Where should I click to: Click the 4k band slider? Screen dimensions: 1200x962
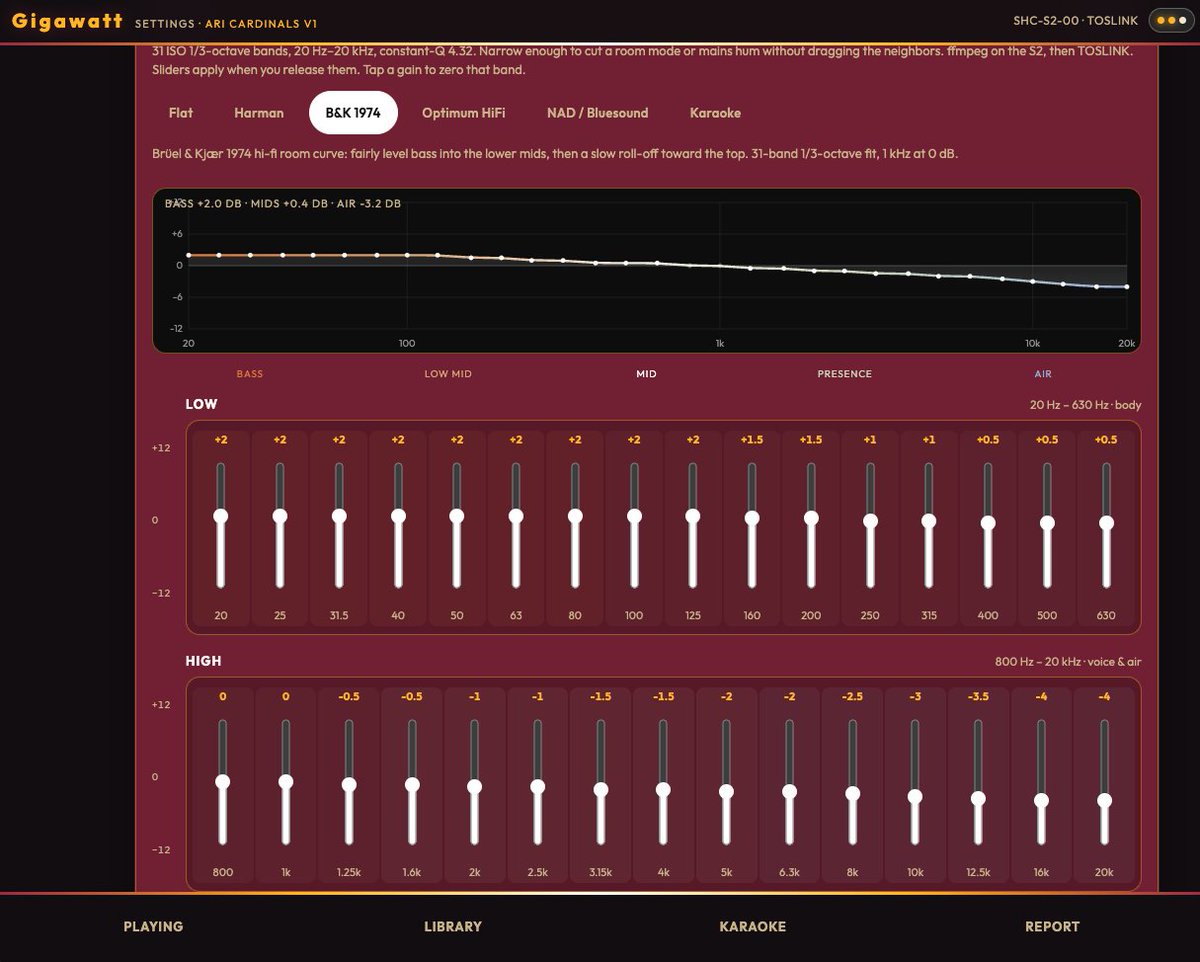664,783
